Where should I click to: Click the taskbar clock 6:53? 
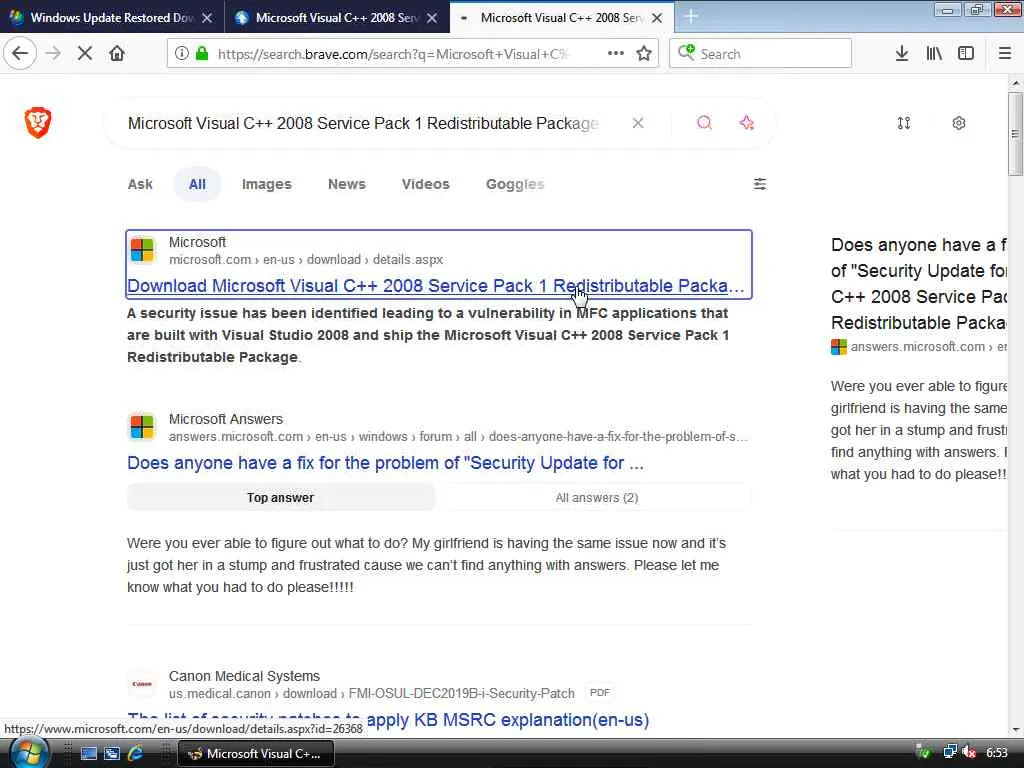coord(997,753)
